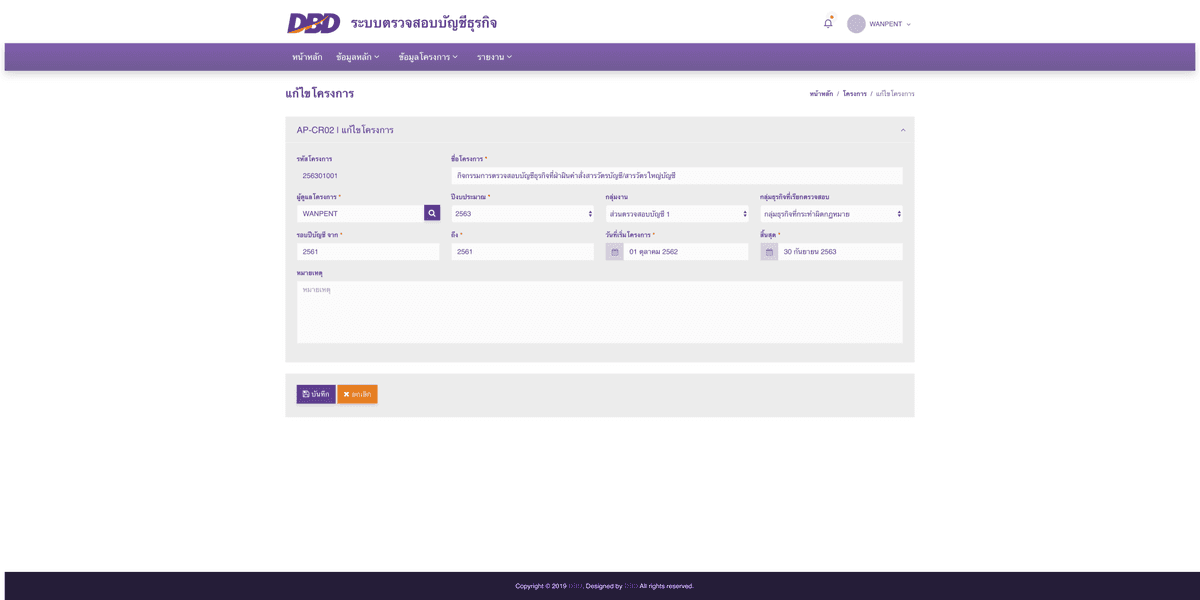Open the WANPENT user menu chevron

coord(909,24)
